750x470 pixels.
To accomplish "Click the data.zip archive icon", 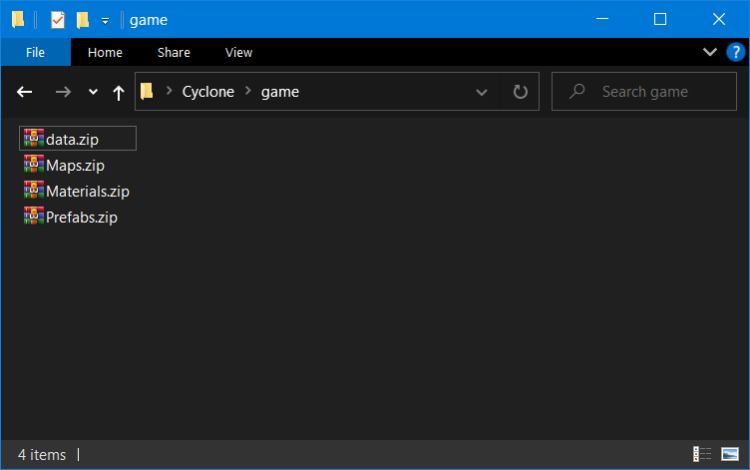I will (34, 139).
